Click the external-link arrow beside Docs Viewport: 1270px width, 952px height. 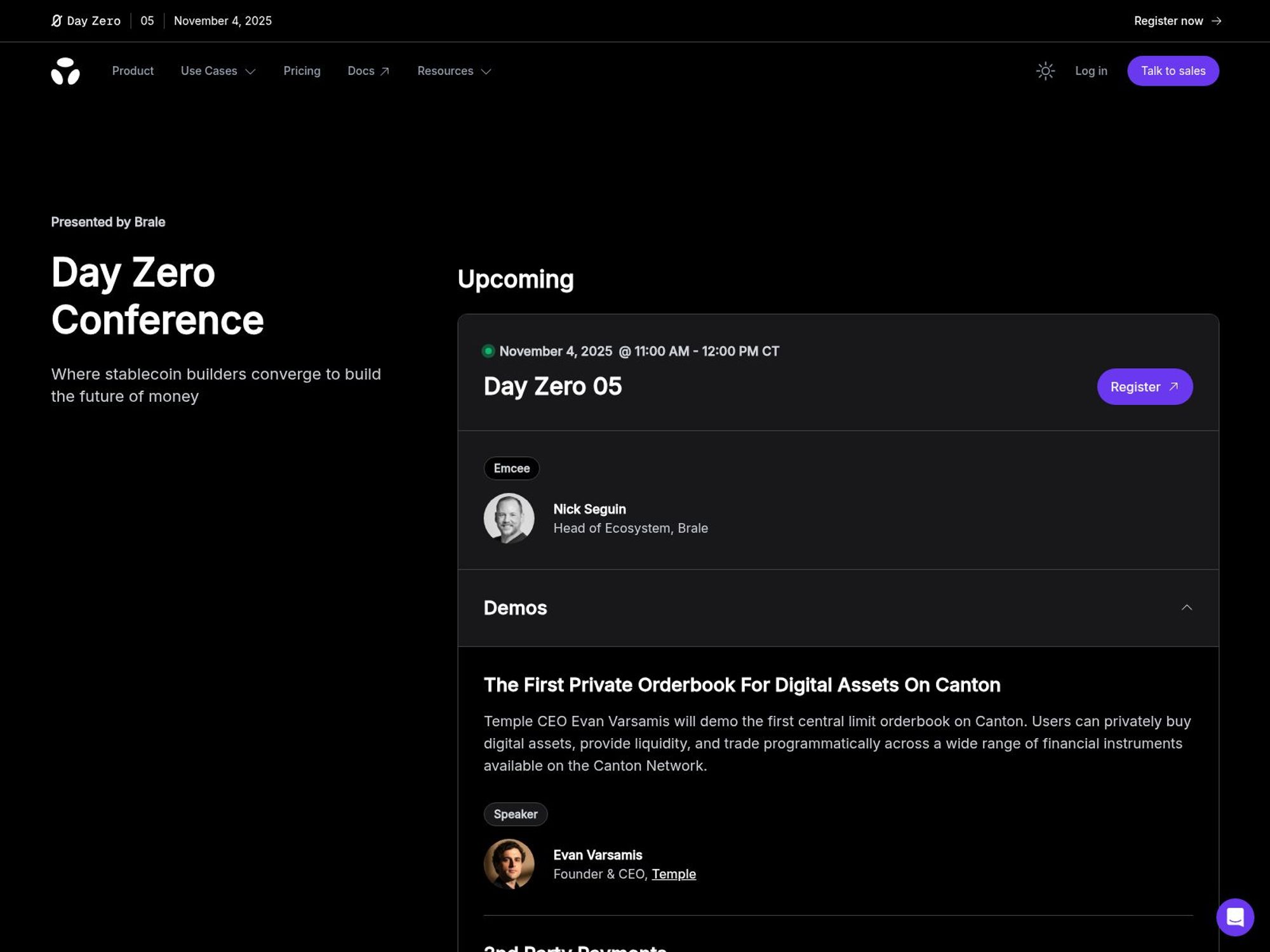(x=385, y=70)
